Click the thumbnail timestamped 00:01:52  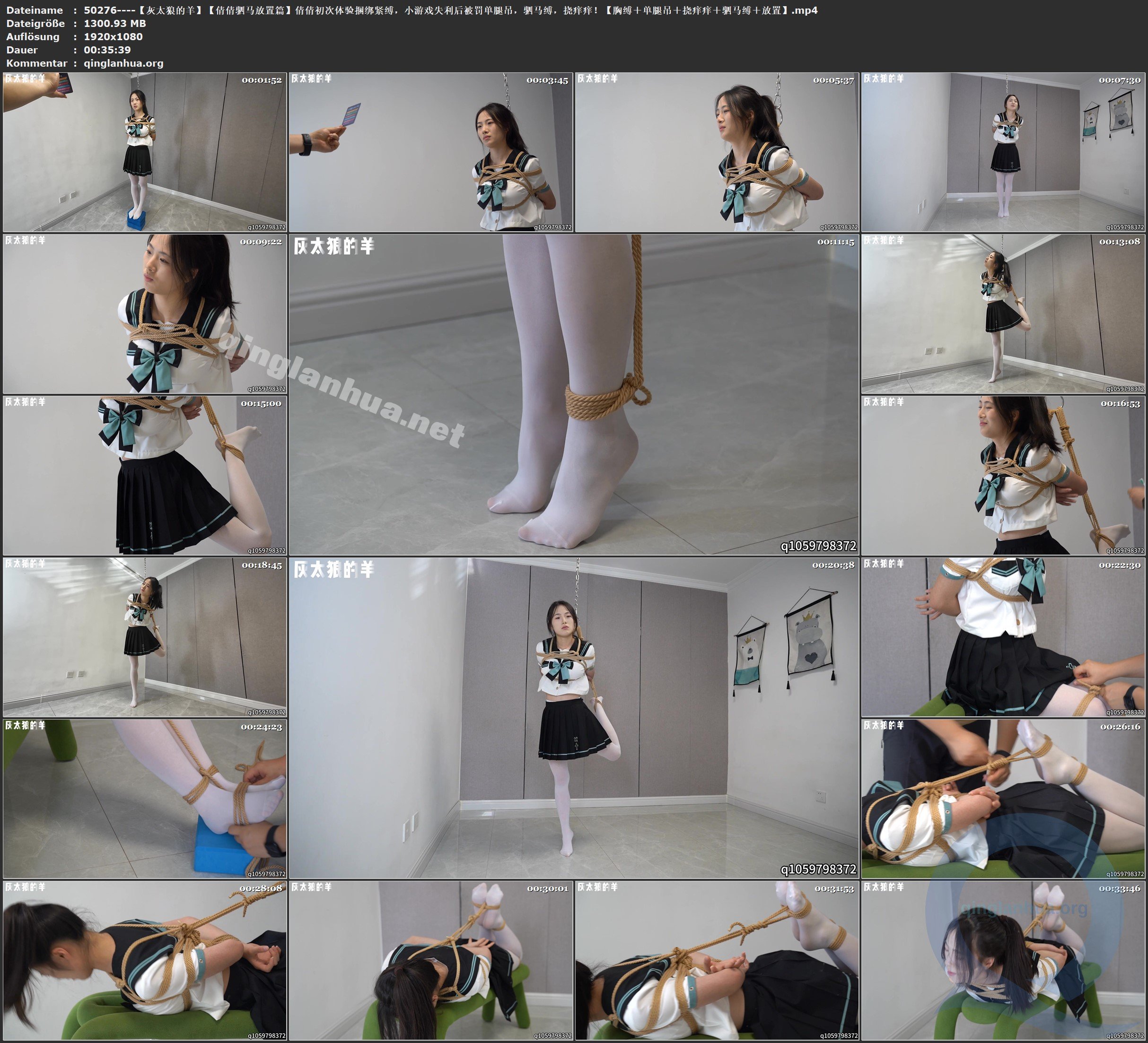145,152
